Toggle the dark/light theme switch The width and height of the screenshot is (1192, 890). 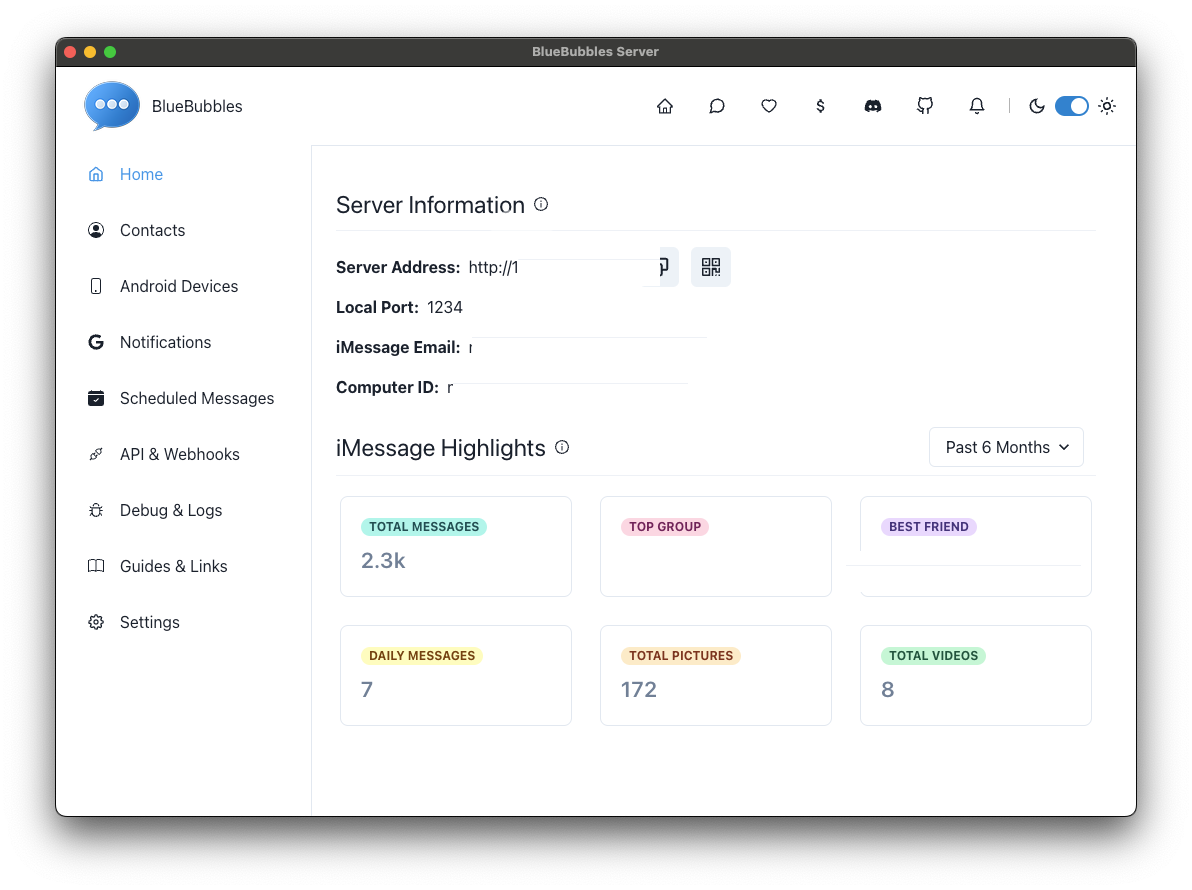tap(1072, 106)
